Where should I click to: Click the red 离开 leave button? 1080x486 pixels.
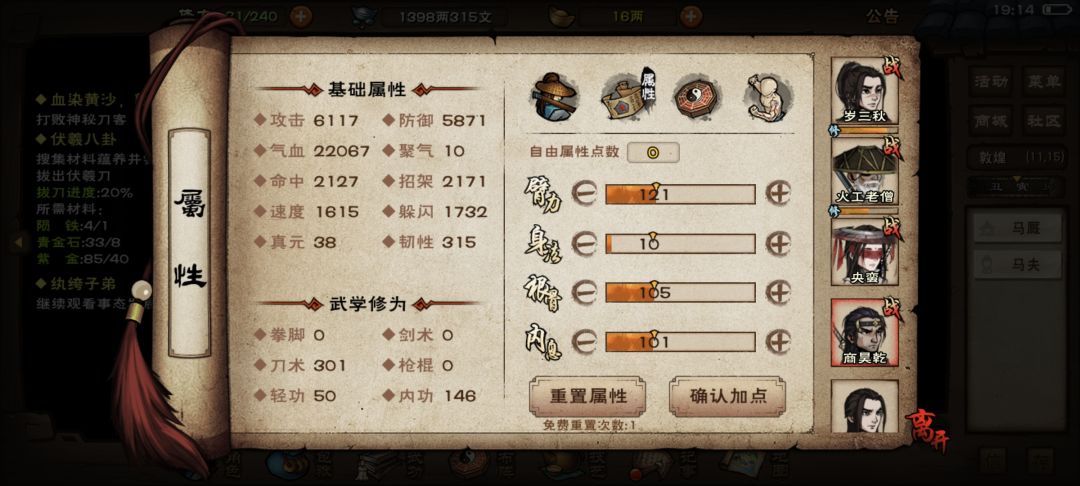click(926, 430)
